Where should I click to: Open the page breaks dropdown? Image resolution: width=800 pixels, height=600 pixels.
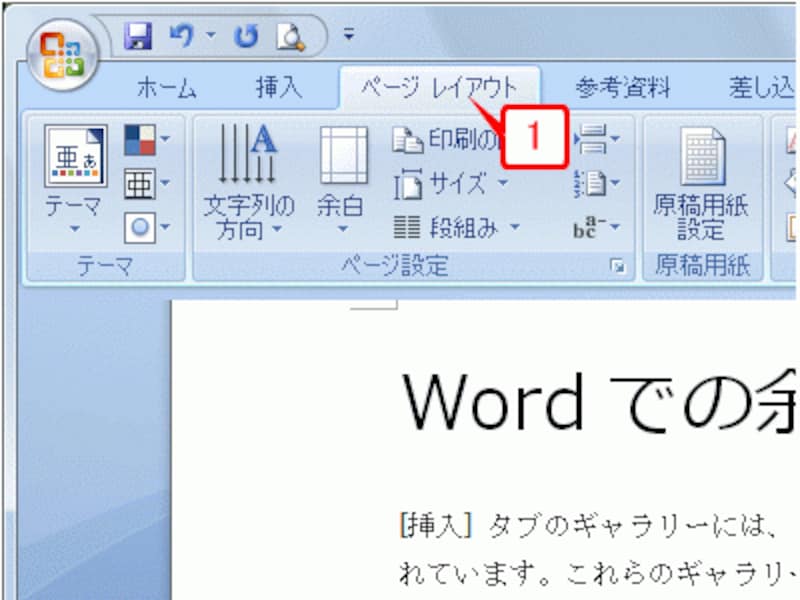596,139
